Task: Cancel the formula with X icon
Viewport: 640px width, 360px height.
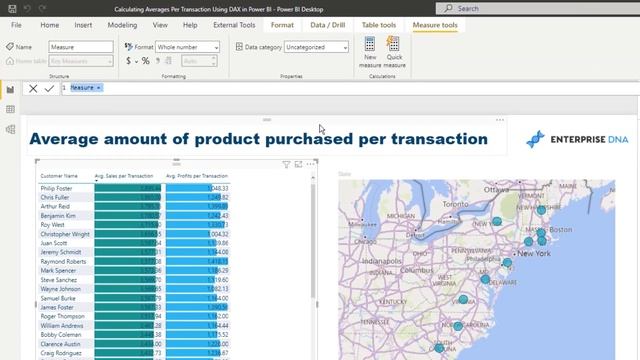Action: pyautogui.click(x=33, y=88)
